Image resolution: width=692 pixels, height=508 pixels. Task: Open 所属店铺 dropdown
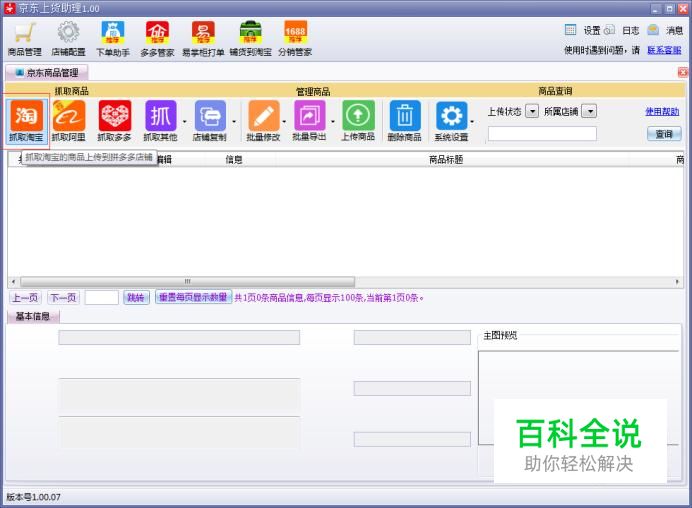[589, 111]
